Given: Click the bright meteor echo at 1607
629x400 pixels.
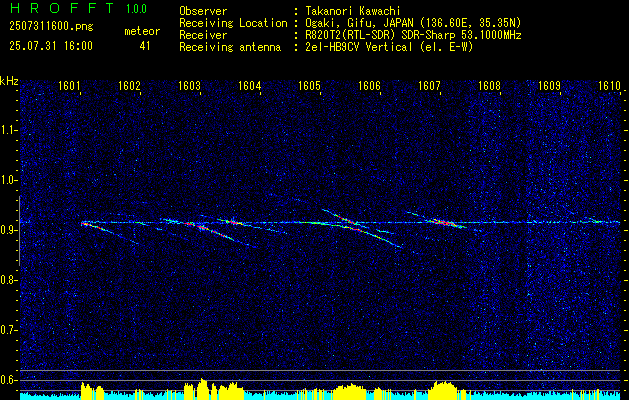Looking at the screenshot, I should 444,222.
